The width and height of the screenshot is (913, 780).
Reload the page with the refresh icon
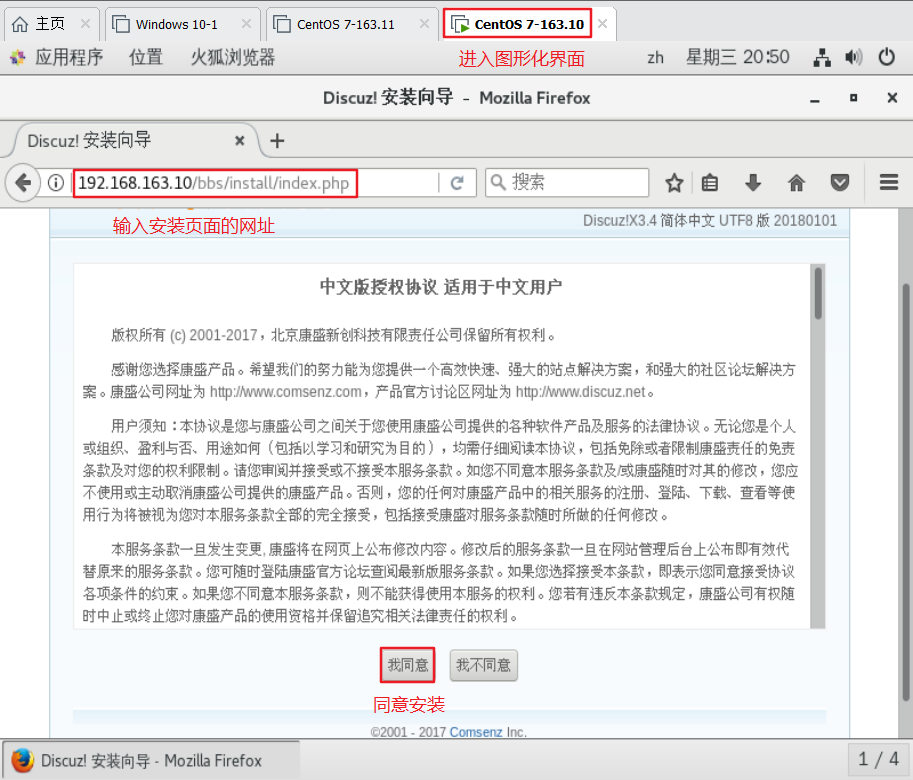click(x=457, y=183)
